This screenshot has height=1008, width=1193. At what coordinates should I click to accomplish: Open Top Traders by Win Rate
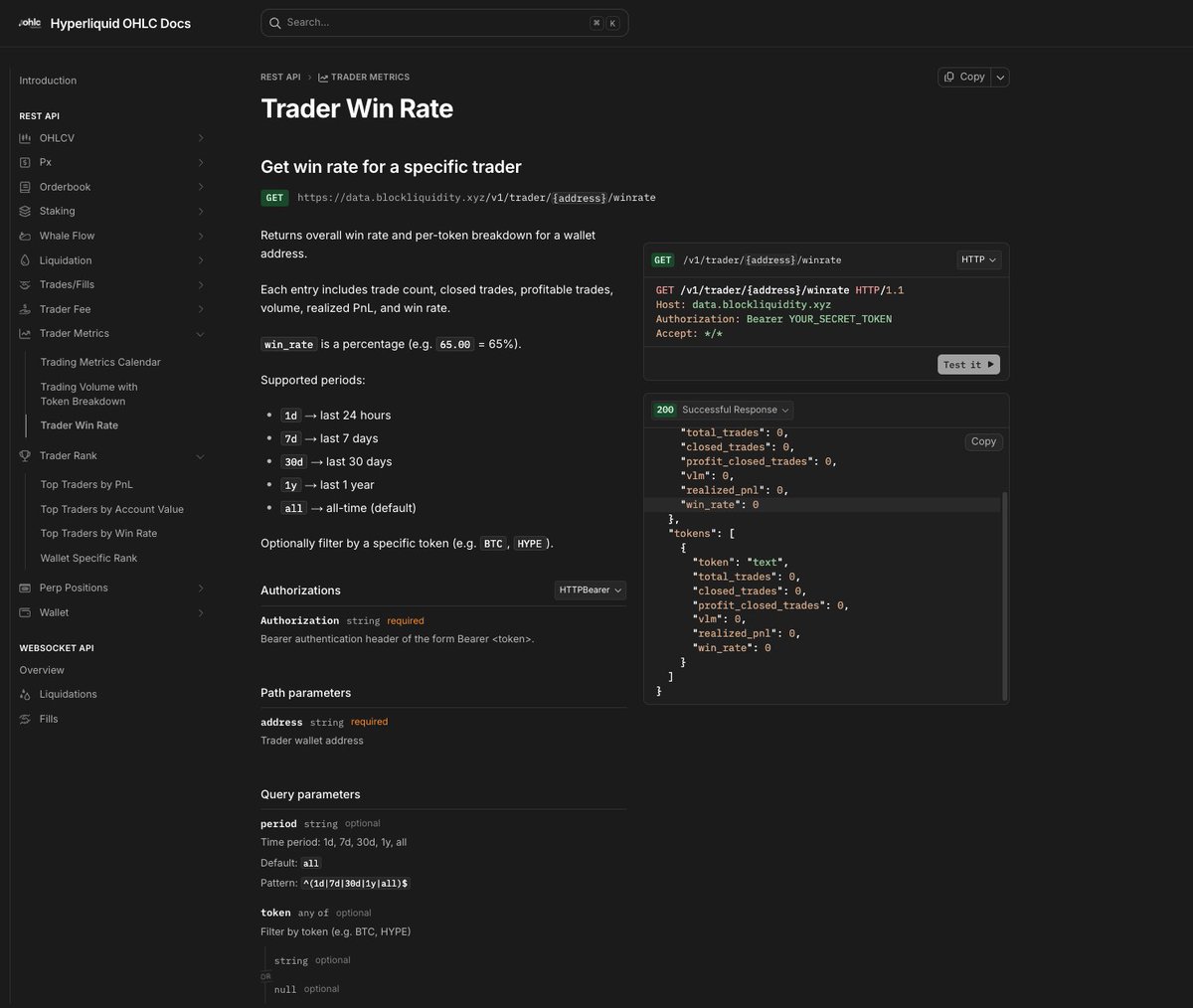pyautogui.click(x=98, y=533)
